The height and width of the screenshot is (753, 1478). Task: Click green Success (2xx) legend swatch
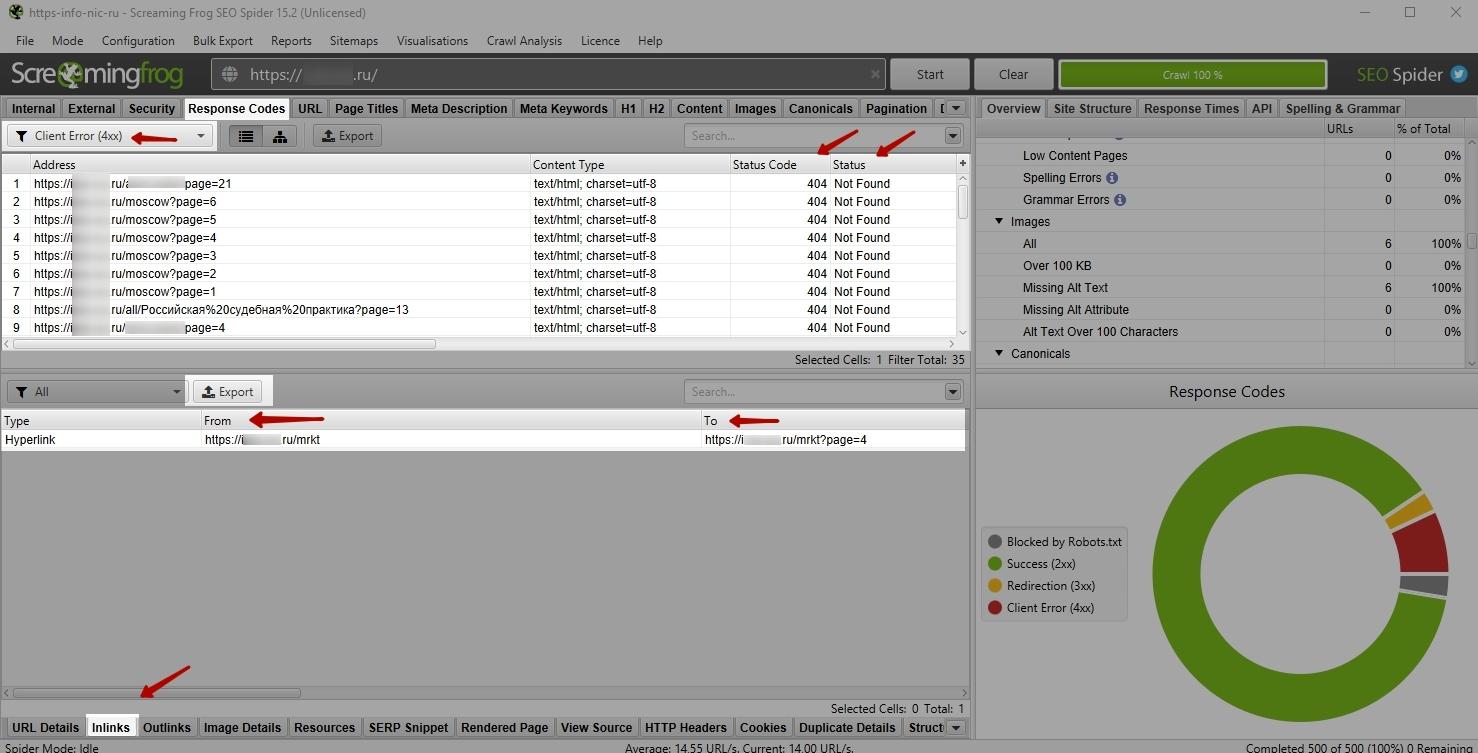tap(995, 564)
